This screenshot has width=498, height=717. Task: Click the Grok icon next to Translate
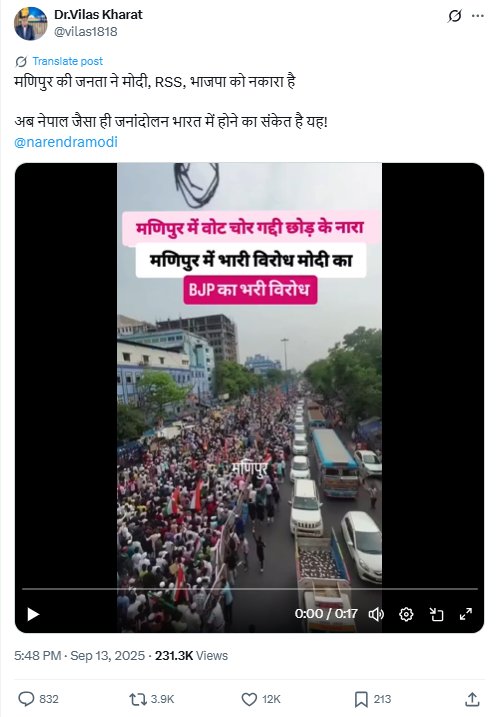coord(21,61)
